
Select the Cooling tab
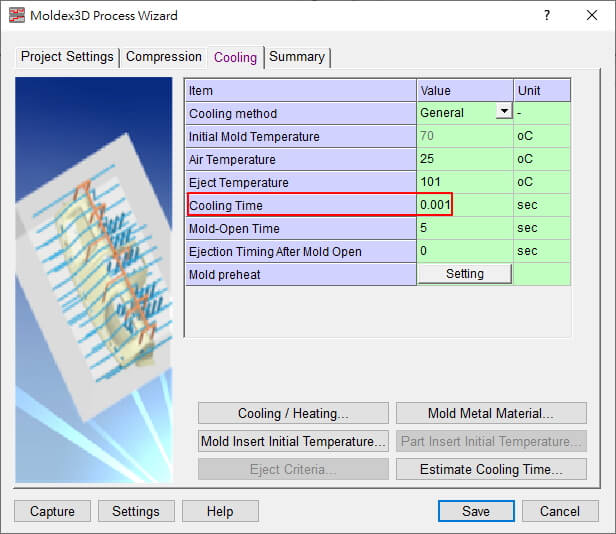(235, 57)
